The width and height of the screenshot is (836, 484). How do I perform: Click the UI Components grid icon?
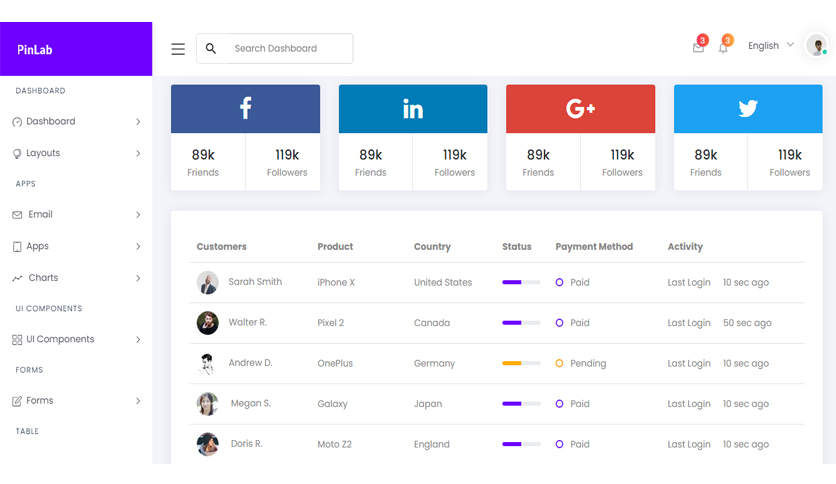[x=17, y=340]
